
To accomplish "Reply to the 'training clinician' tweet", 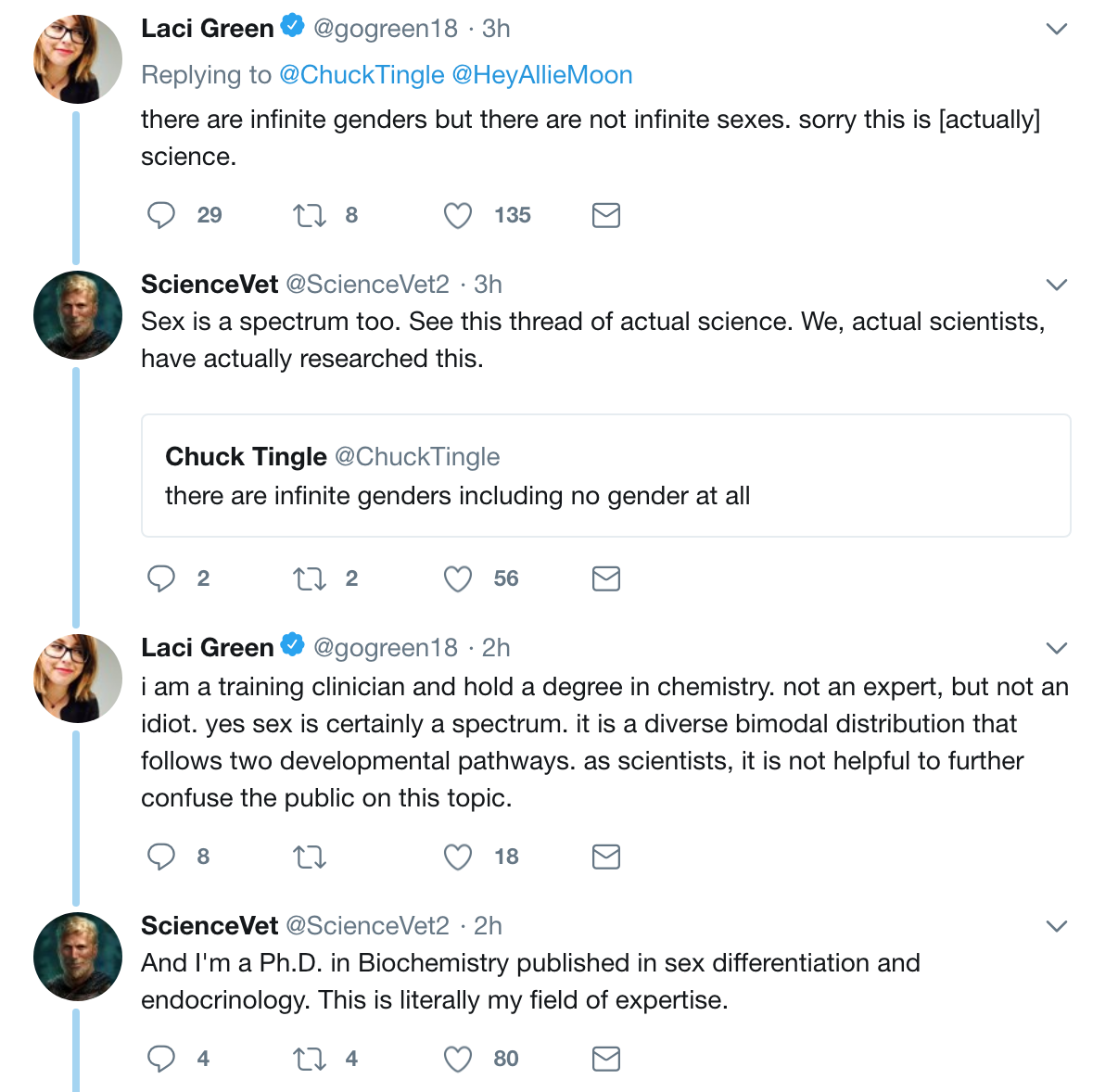I will tap(161, 857).
